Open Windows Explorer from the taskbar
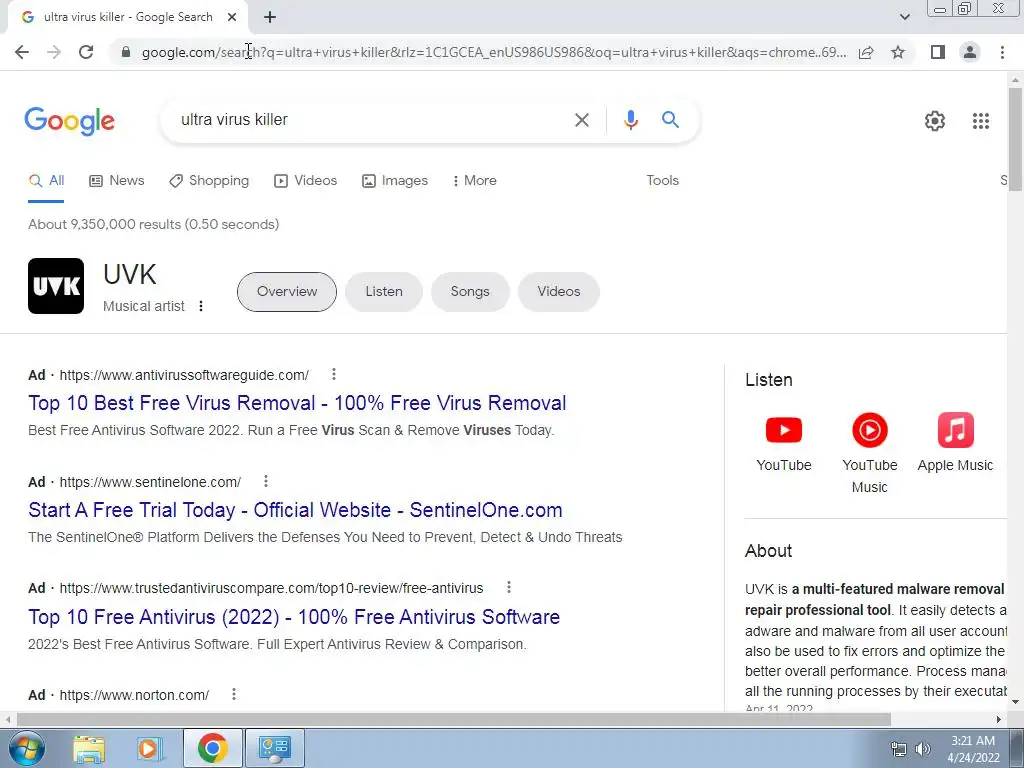Screen dimensions: 1024x768 (89, 748)
